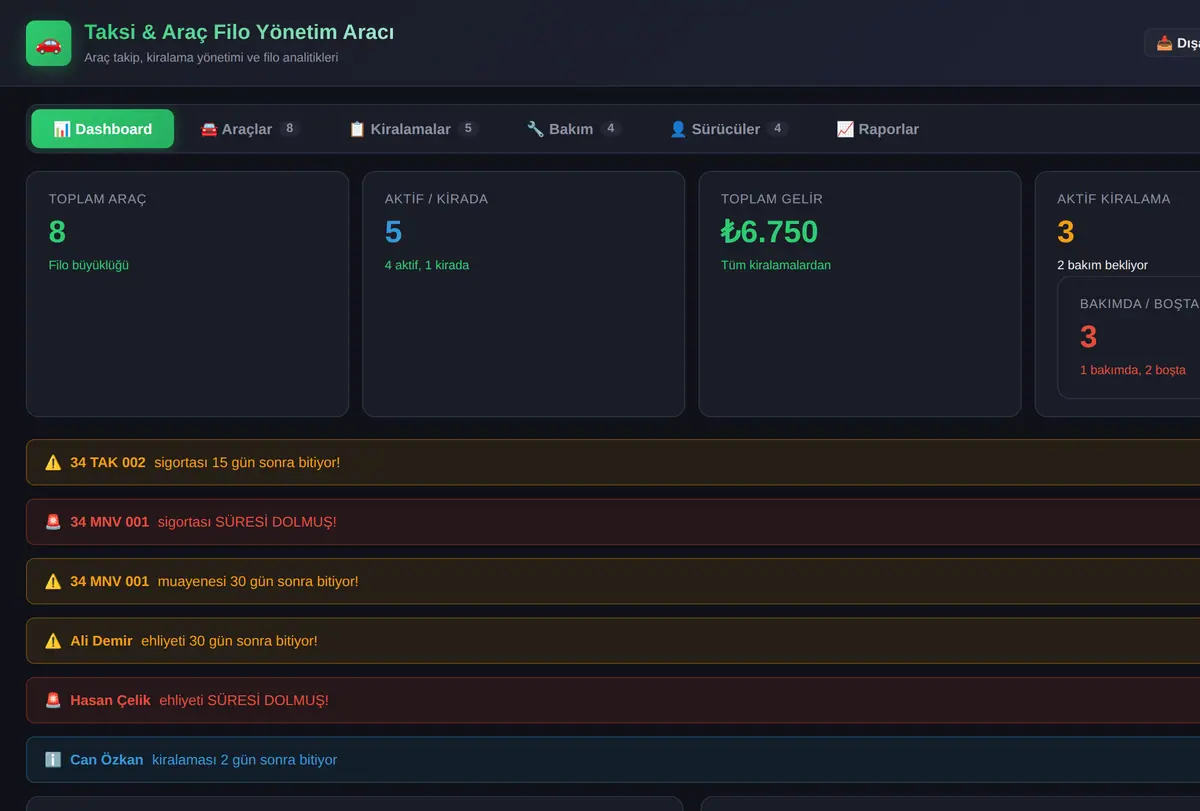Open the Kiralamalar tab
1200x811 pixels.
click(413, 129)
